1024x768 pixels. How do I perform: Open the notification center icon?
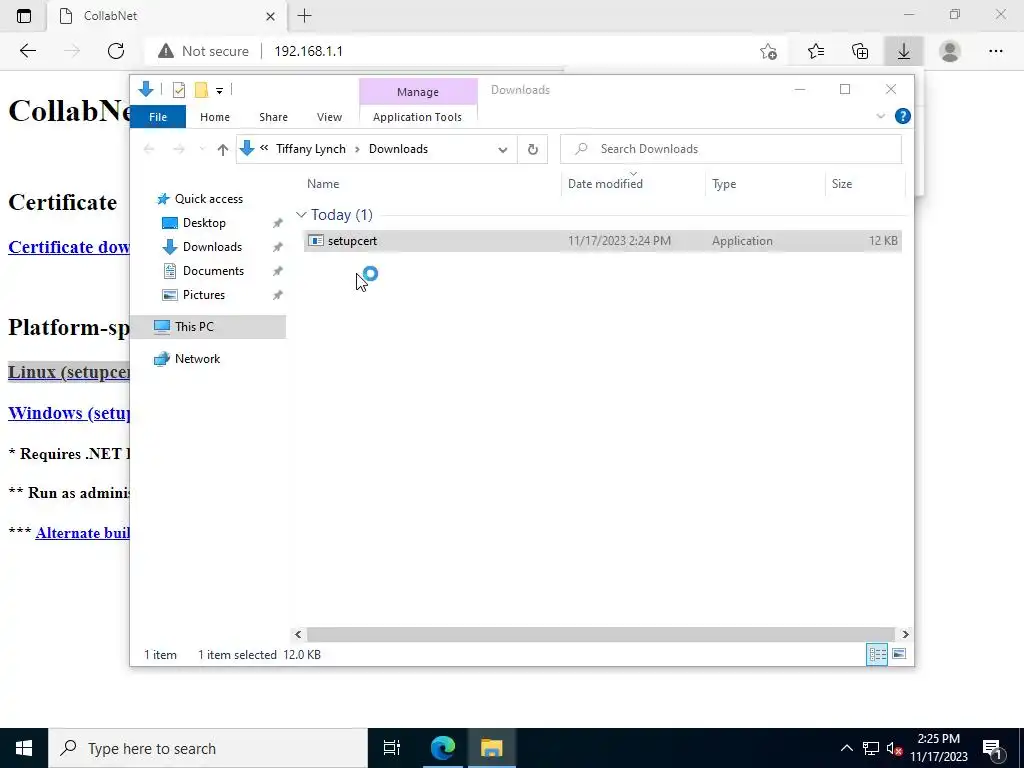click(x=992, y=749)
